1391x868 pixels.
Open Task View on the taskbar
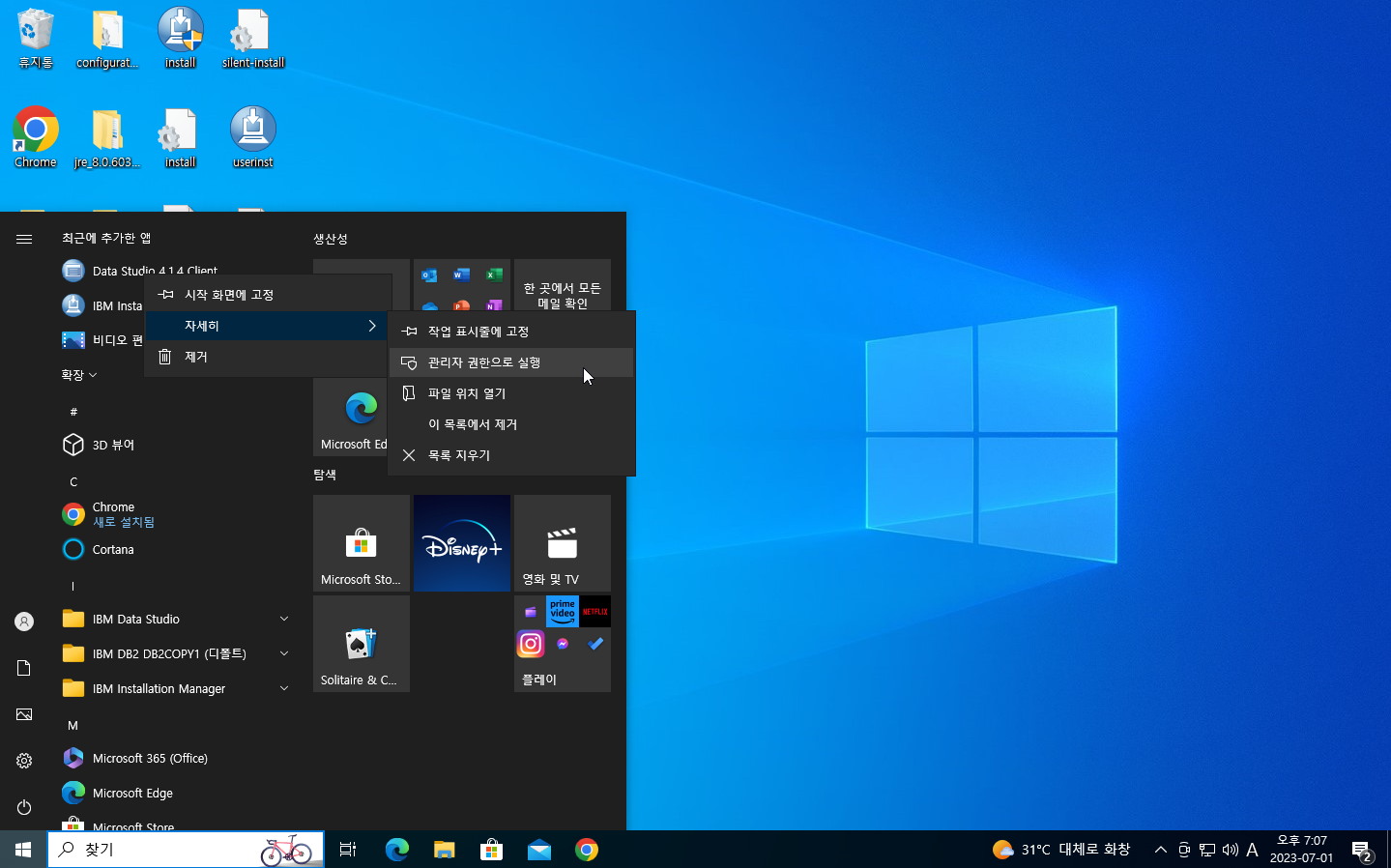click(348, 850)
